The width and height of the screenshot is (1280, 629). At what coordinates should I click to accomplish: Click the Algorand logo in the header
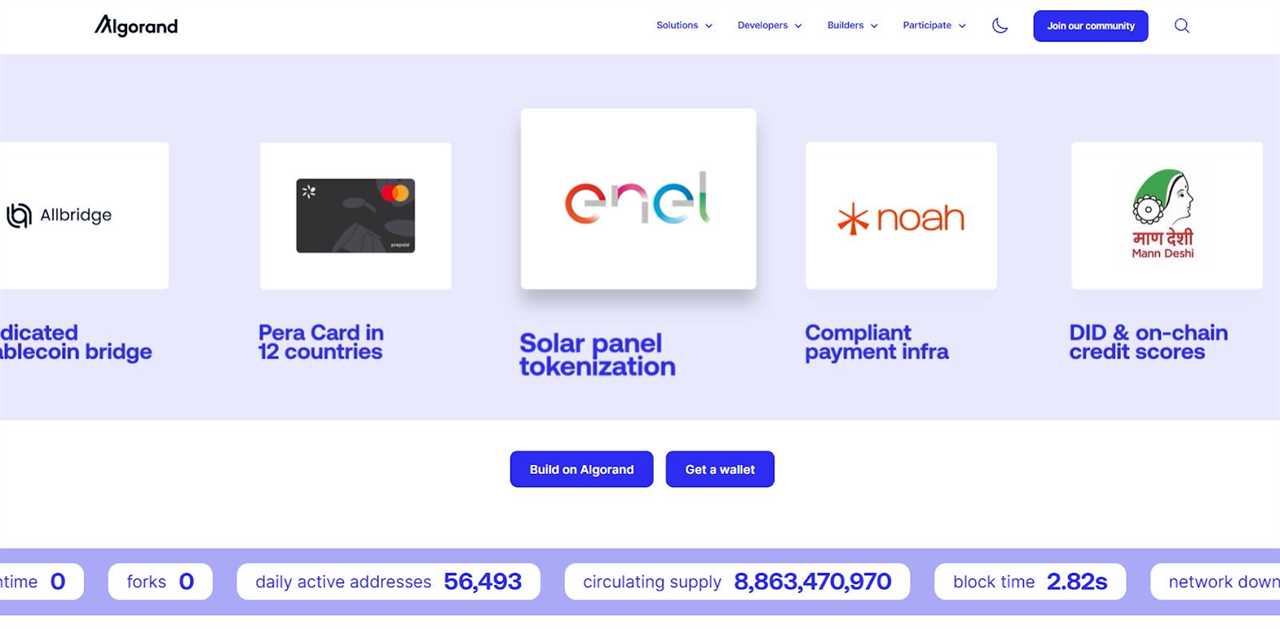click(136, 25)
